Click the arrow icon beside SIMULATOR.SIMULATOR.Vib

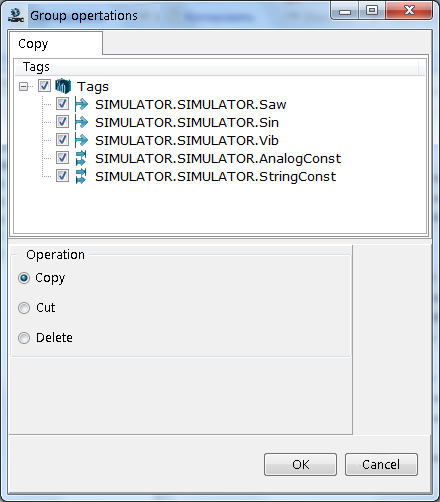[81, 140]
